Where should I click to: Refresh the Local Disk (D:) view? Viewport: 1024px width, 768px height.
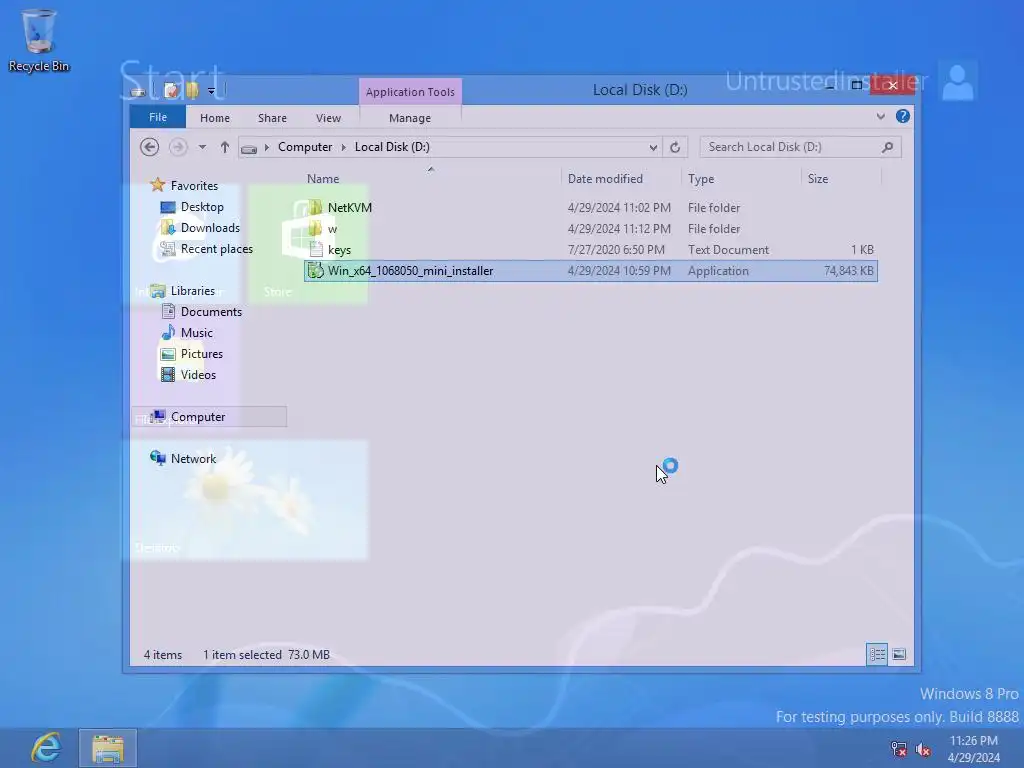[x=675, y=148]
